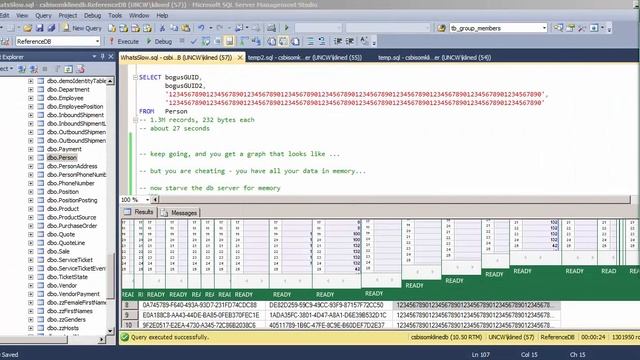This screenshot has height=360, width=640.
Task: Click the Paste icon in toolbar
Action: 186,28
